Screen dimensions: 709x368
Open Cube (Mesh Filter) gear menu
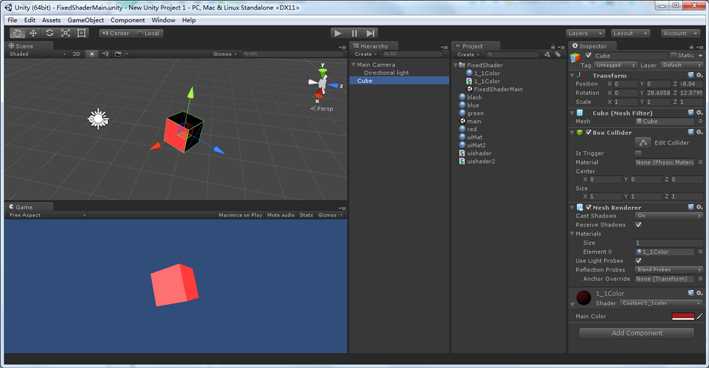(700, 113)
